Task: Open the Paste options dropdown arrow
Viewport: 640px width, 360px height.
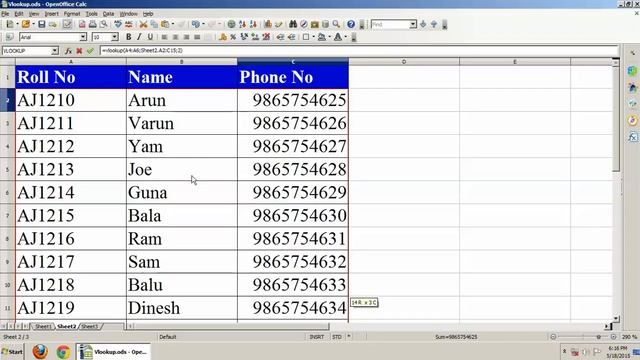Action: [x=173, y=24]
